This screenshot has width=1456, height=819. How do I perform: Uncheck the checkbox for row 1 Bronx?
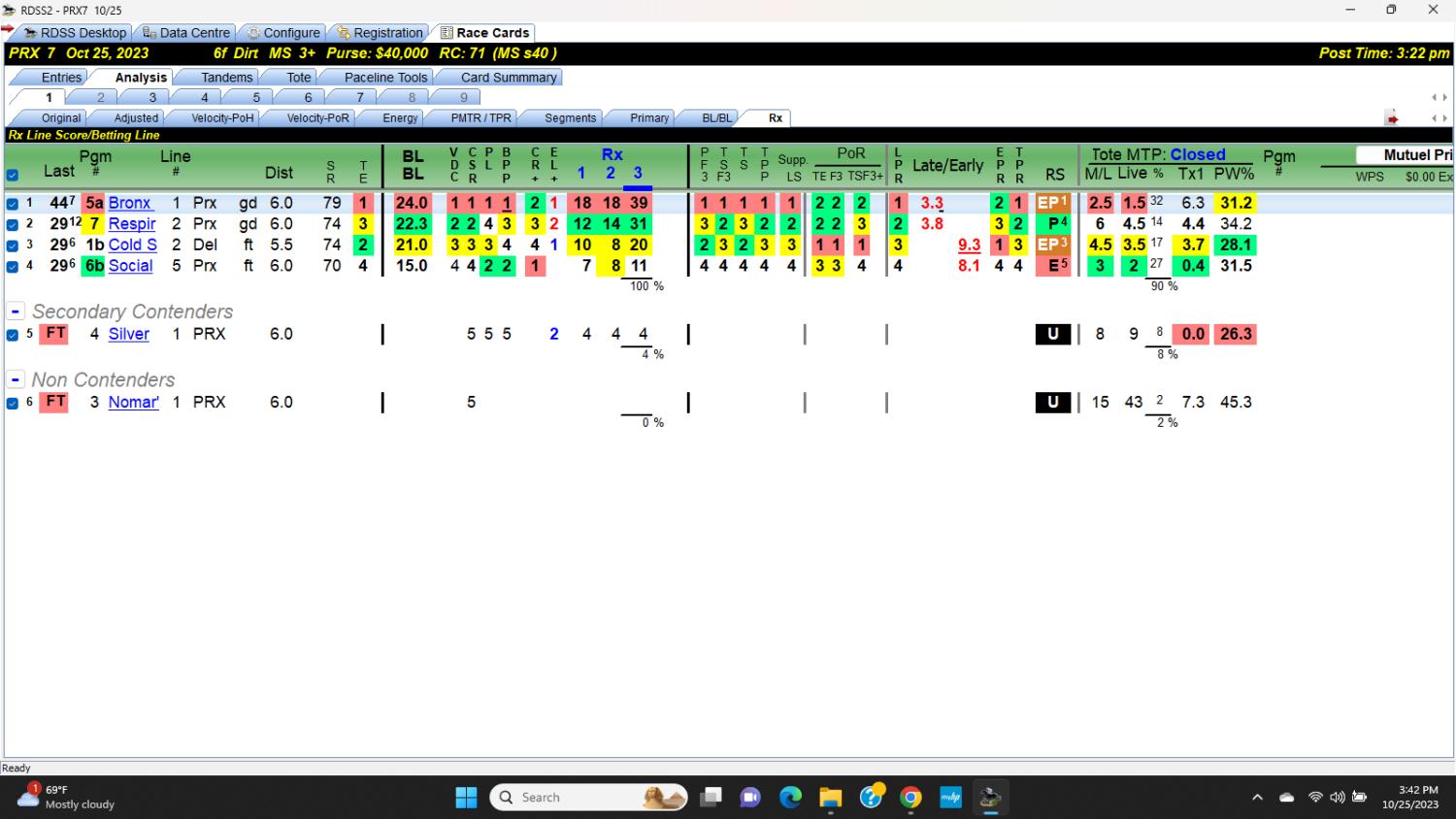coord(13,204)
